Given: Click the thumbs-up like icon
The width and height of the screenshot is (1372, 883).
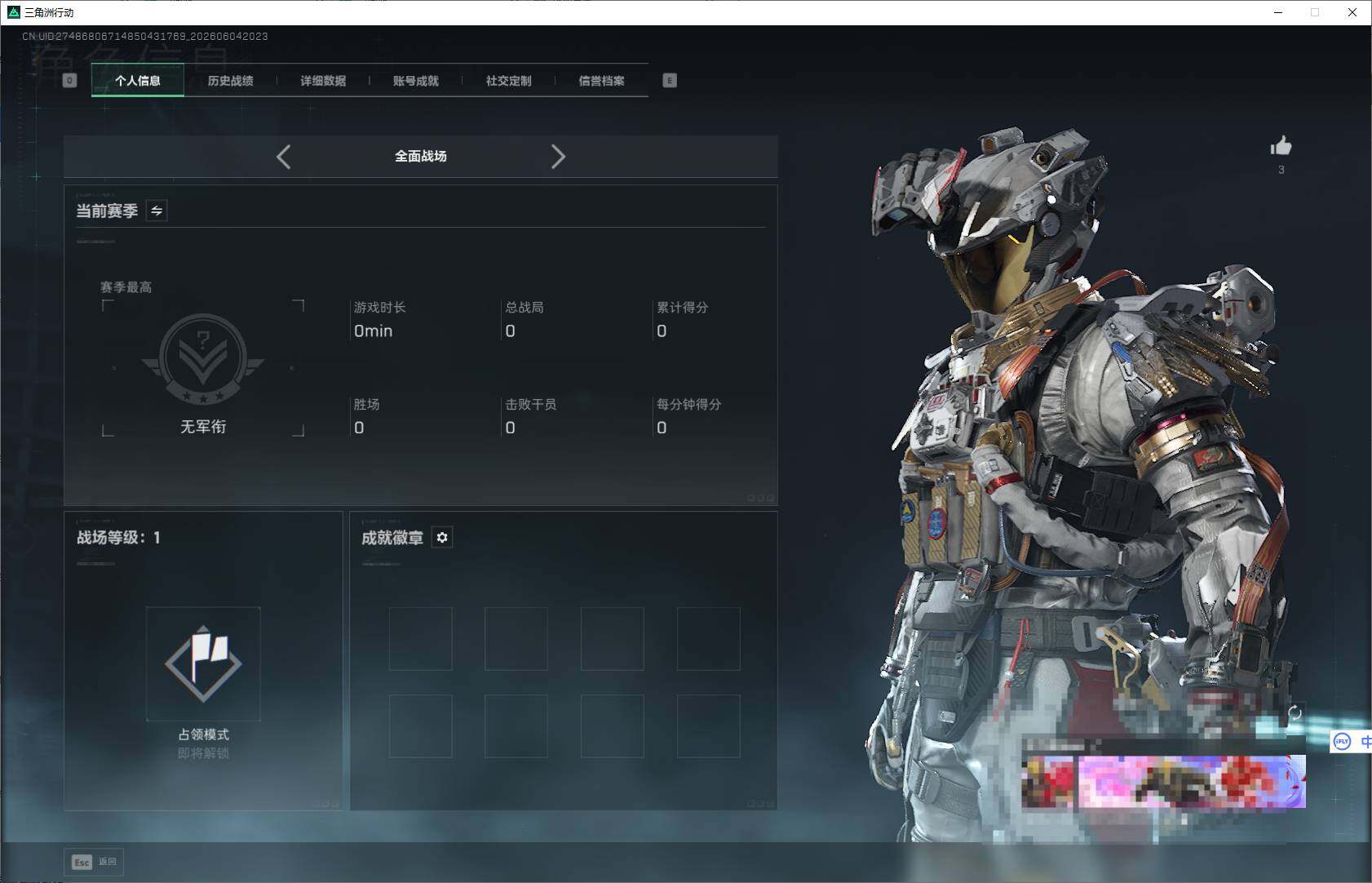Looking at the screenshot, I should [x=1281, y=146].
